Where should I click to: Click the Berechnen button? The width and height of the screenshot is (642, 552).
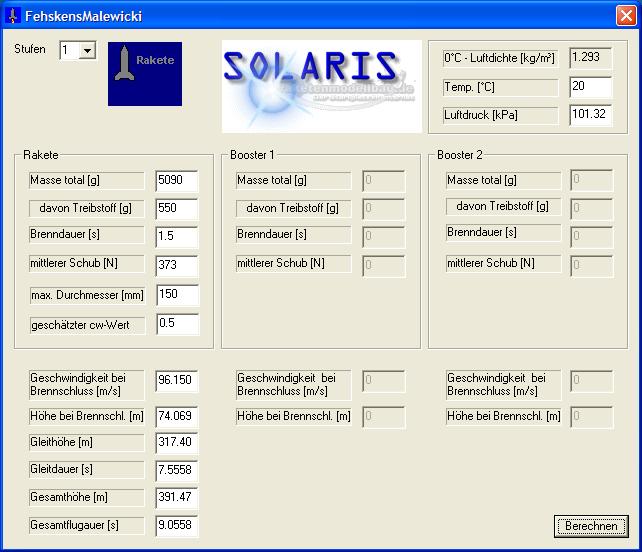coord(591,526)
